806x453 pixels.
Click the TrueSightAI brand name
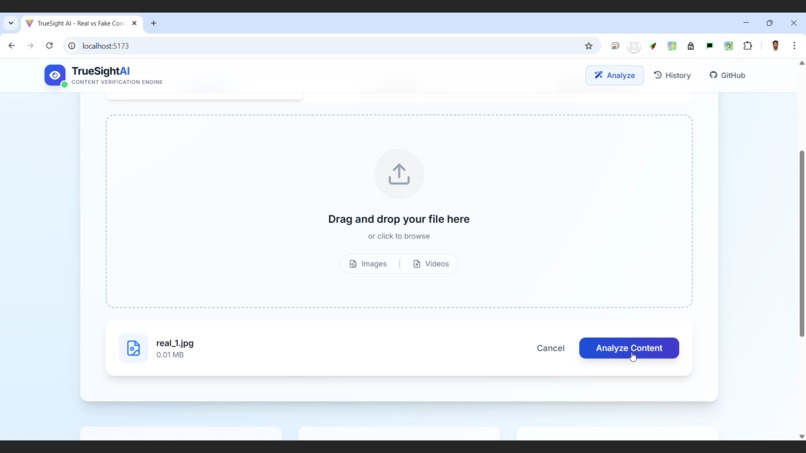pyautogui.click(x=101, y=71)
